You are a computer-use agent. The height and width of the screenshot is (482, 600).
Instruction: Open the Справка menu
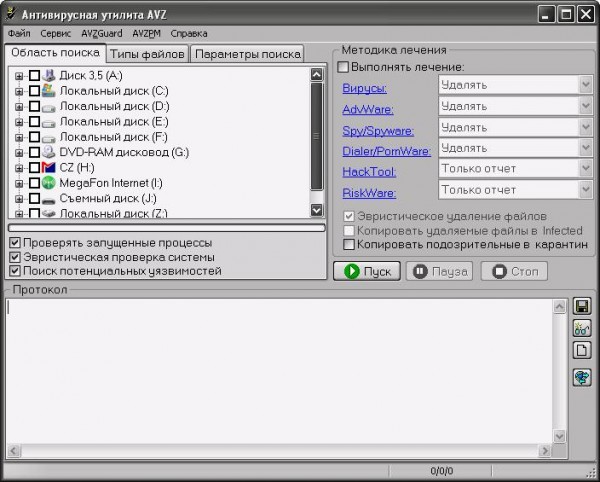189,33
